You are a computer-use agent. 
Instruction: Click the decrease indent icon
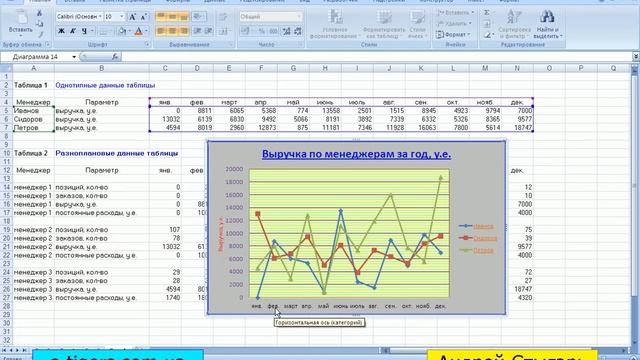tap(198, 31)
